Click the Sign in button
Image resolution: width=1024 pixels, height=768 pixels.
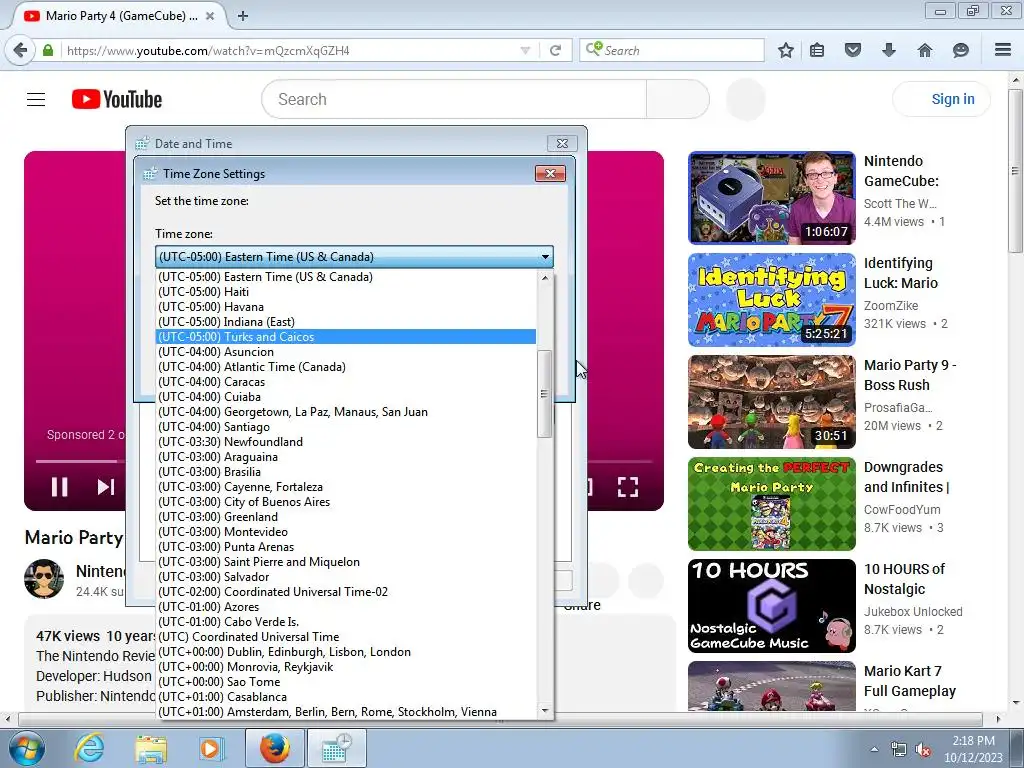click(941, 99)
